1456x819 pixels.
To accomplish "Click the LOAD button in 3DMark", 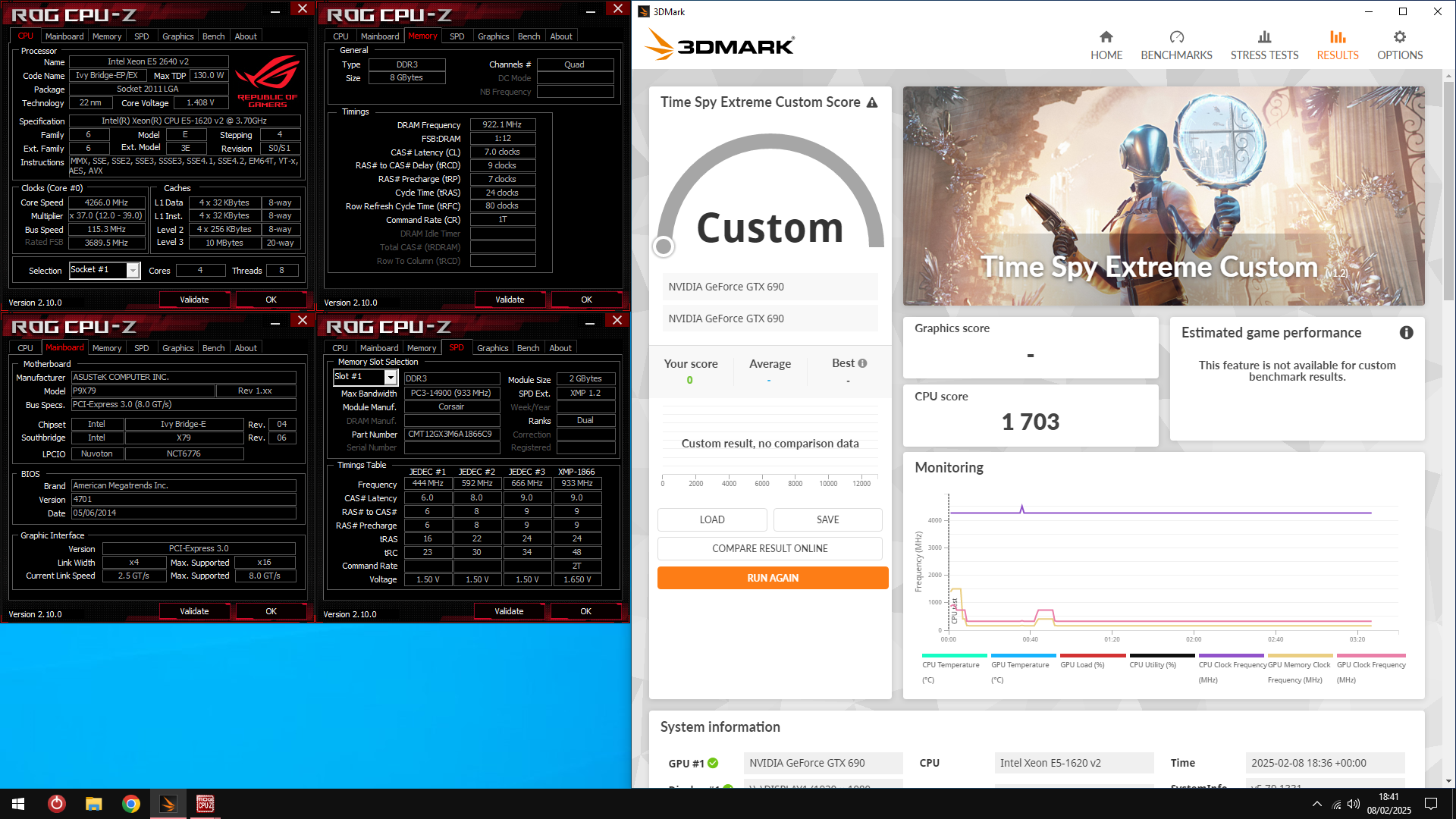I will (x=712, y=519).
